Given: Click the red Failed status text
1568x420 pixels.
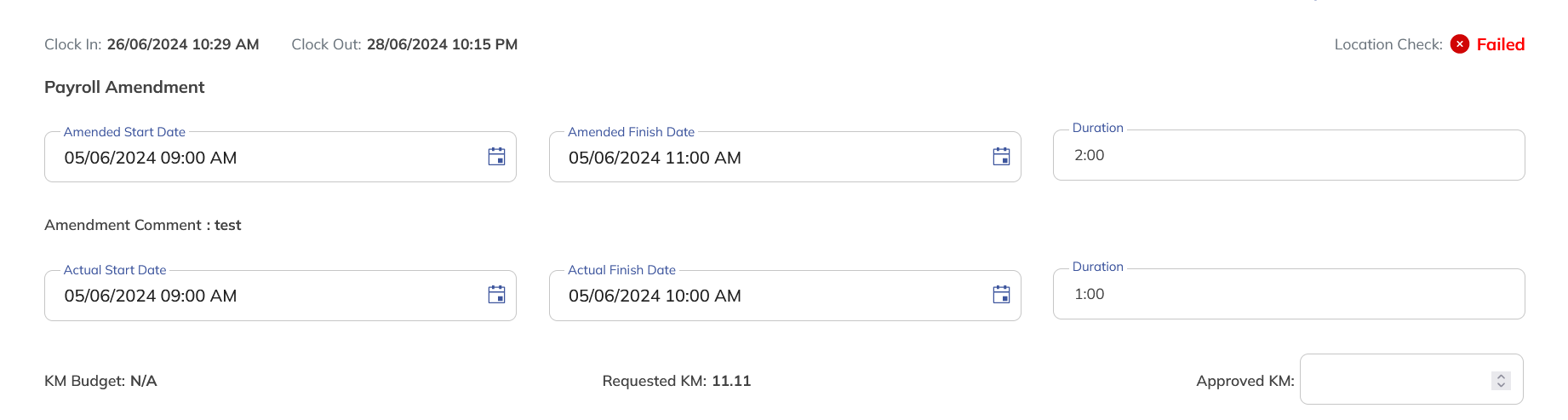Looking at the screenshot, I should (x=1500, y=44).
